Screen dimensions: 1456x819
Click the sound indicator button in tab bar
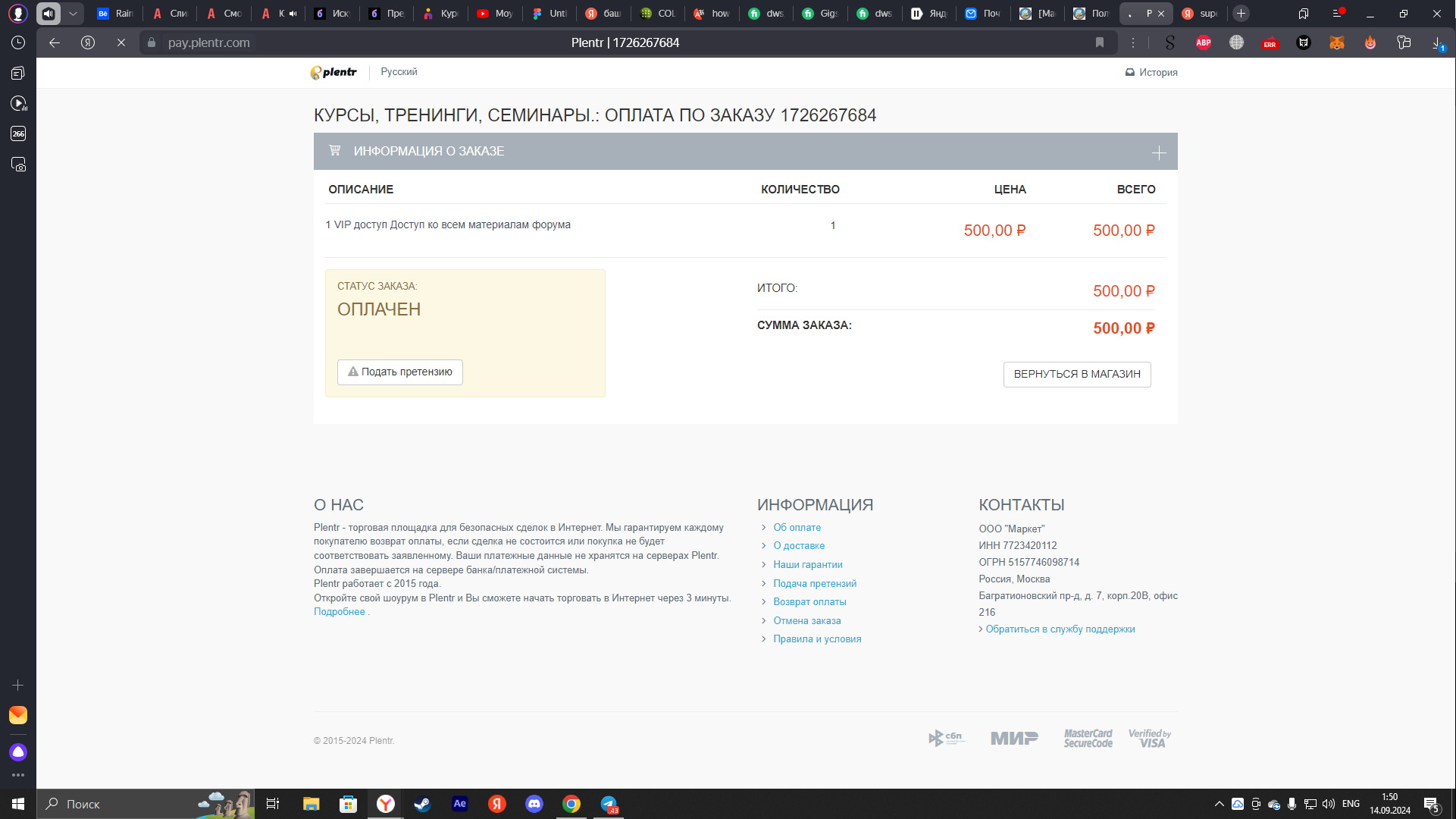(49, 13)
